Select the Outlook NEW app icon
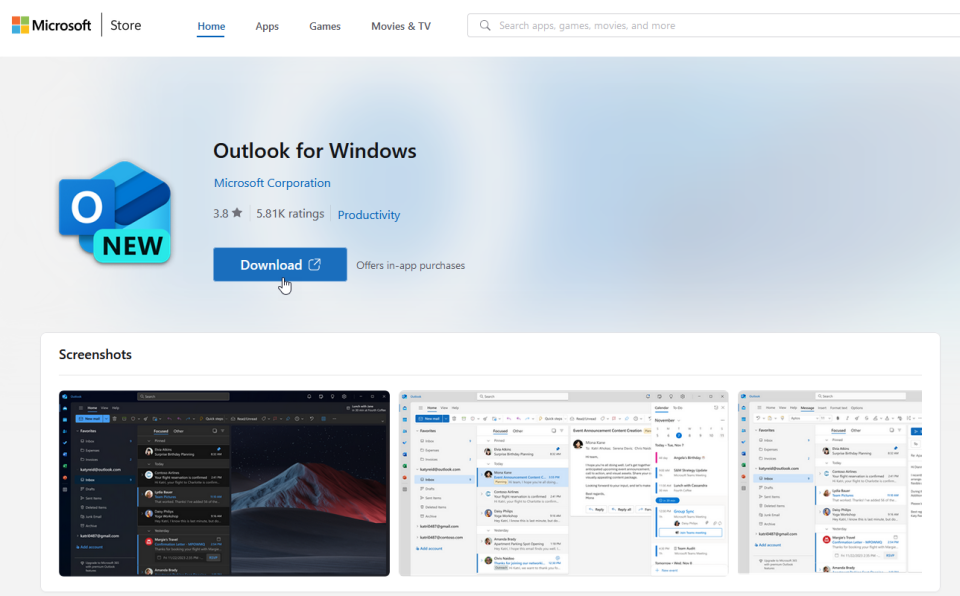Screen dimensions: 960x596 (x=113, y=212)
